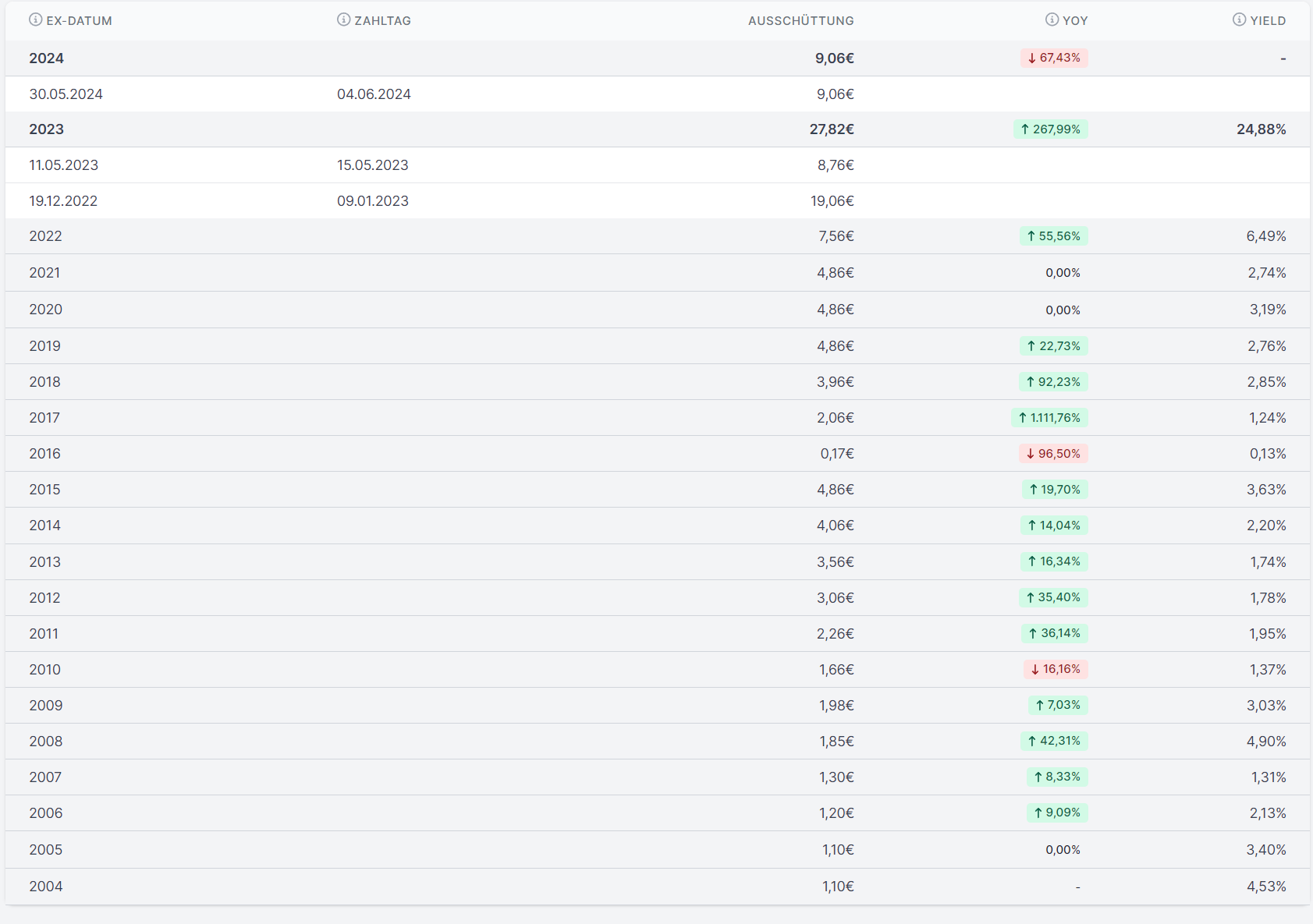This screenshot has height=924, width=1313.
Task: Click the green 55,56% YoY badge
Action: coord(1054,236)
